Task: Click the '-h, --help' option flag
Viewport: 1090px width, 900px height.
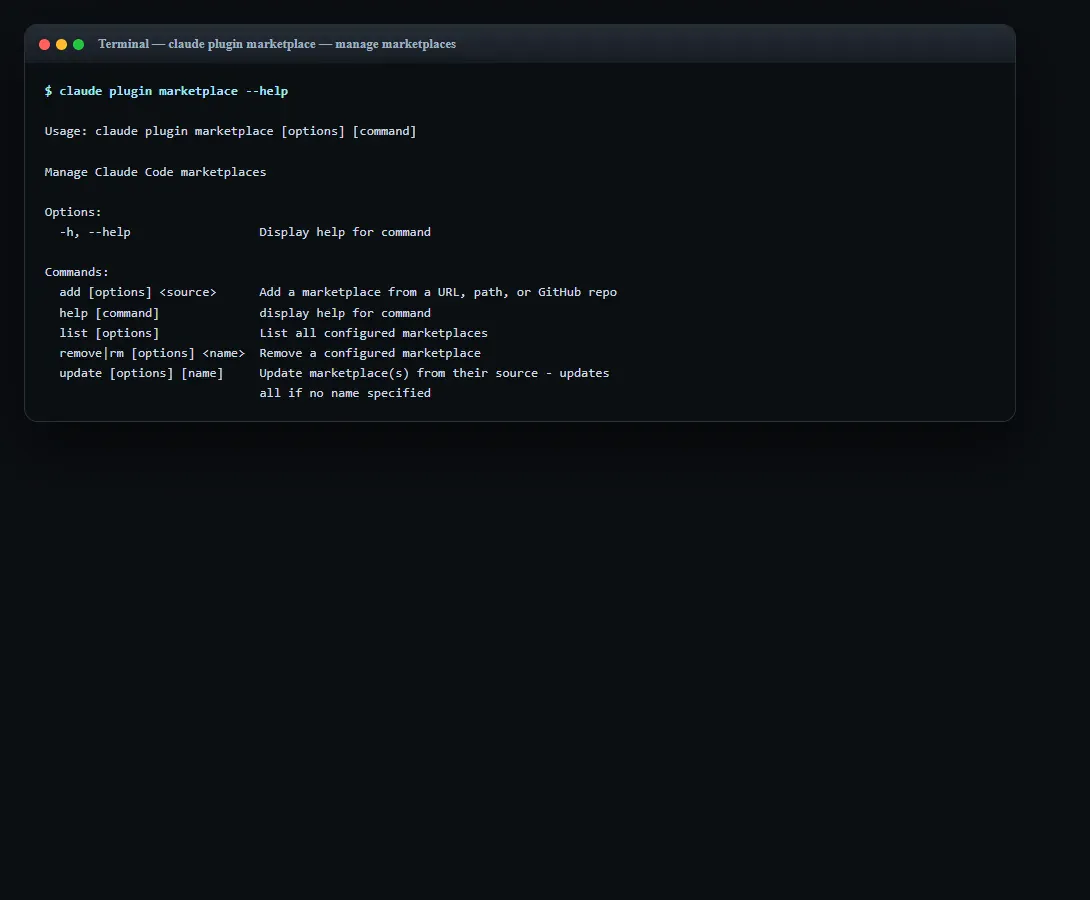Action: click(95, 232)
